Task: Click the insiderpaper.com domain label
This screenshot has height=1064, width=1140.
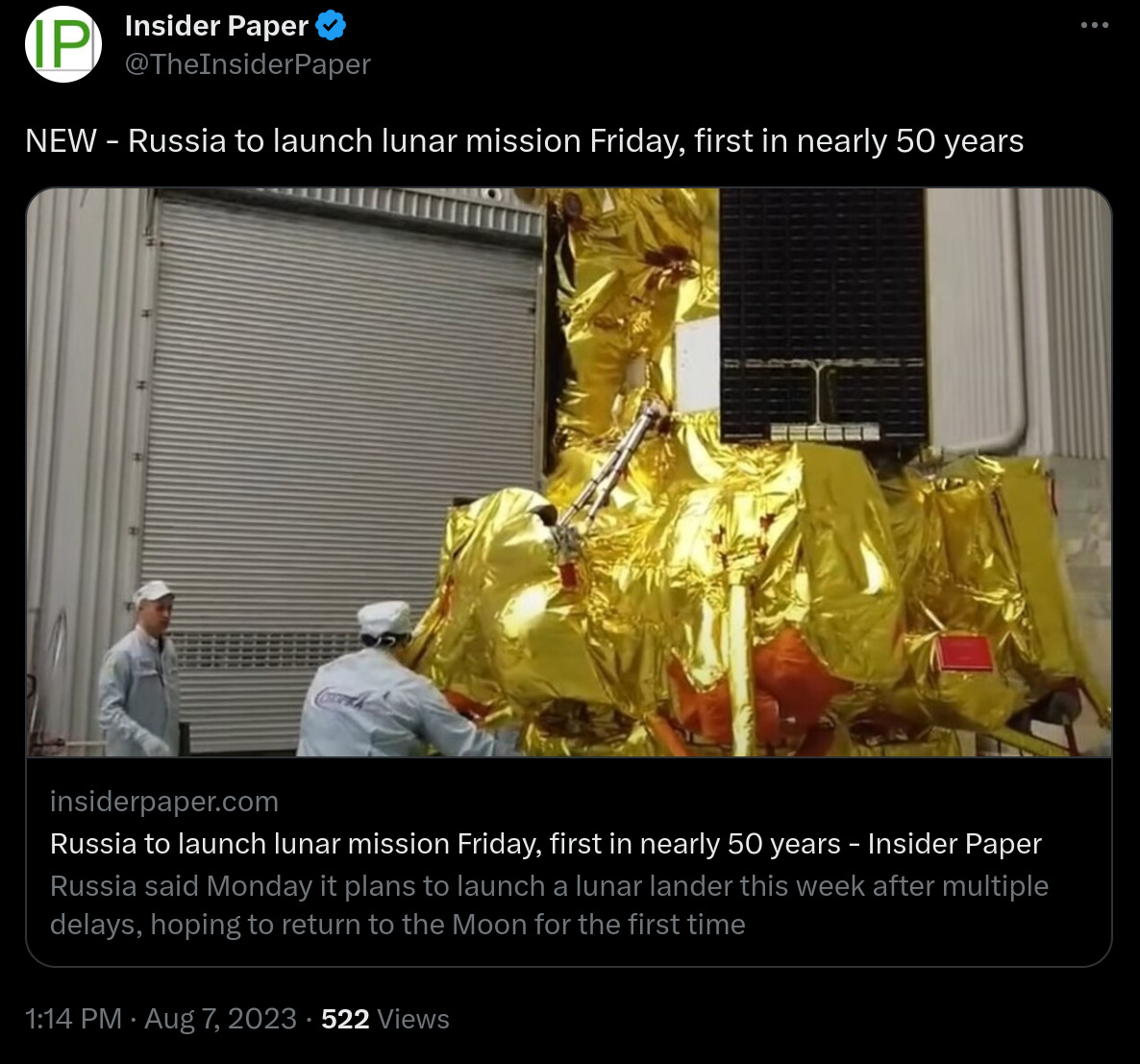Action: (164, 802)
